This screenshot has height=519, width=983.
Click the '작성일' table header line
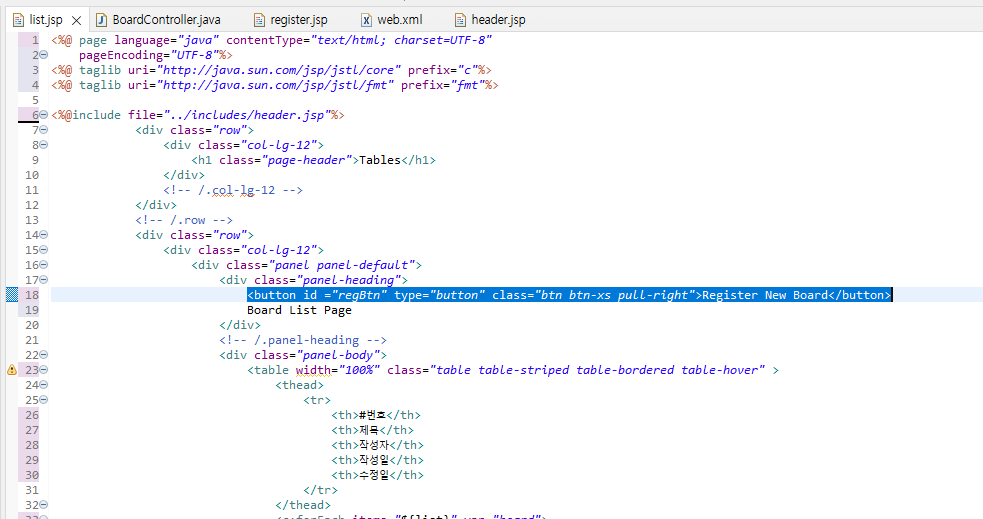(x=377, y=460)
